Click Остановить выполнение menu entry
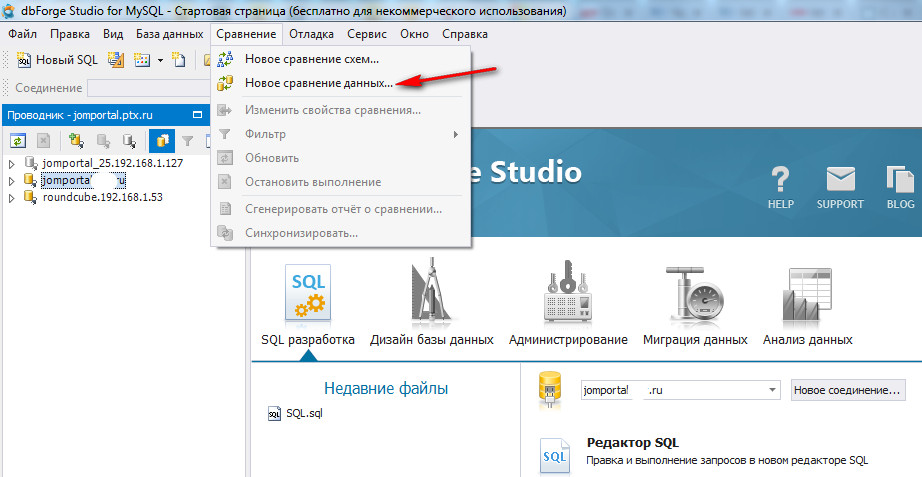 [x=340, y=182]
